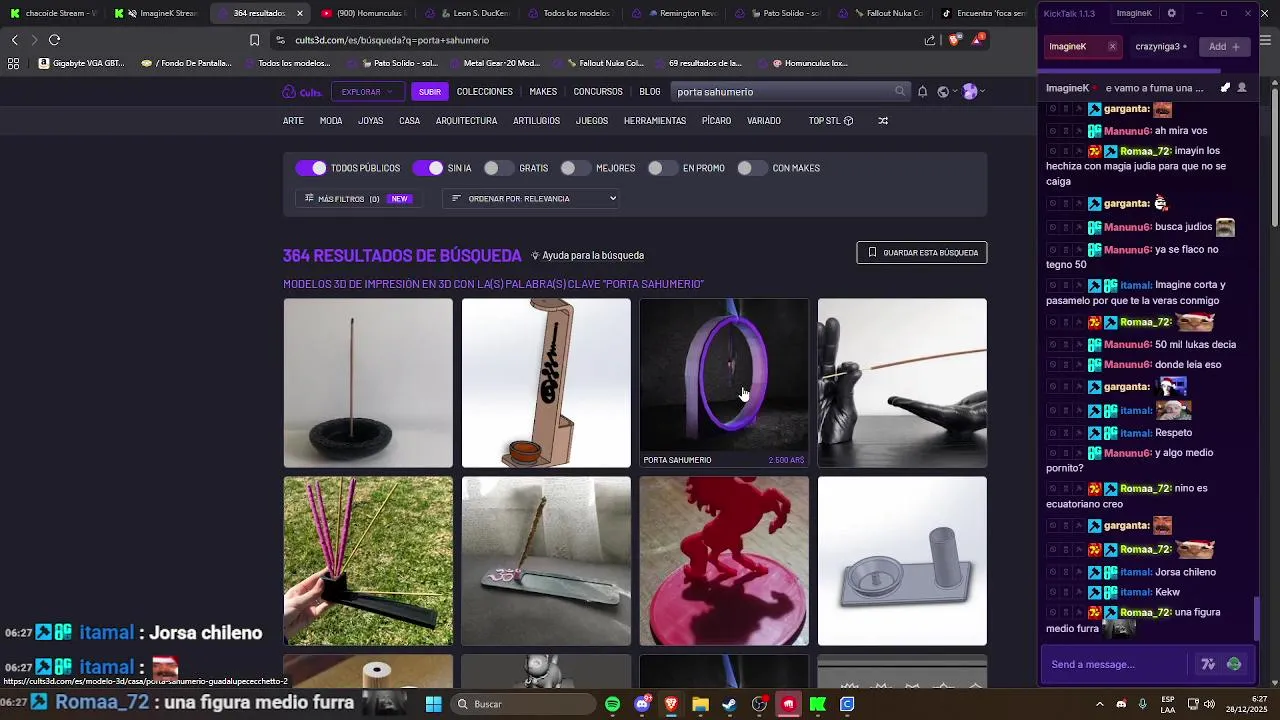
Task: Open File Explorer from the taskbar
Action: point(700,704)
